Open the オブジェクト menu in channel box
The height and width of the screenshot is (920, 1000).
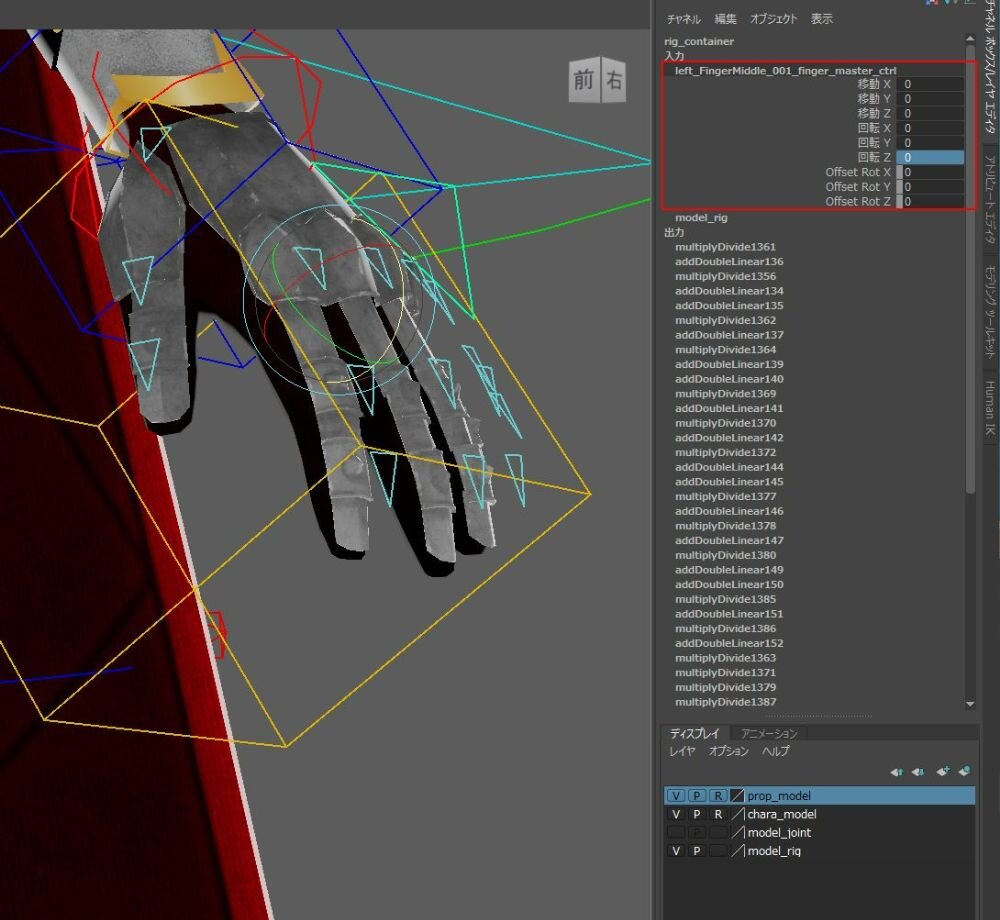(x=773, y=19)
